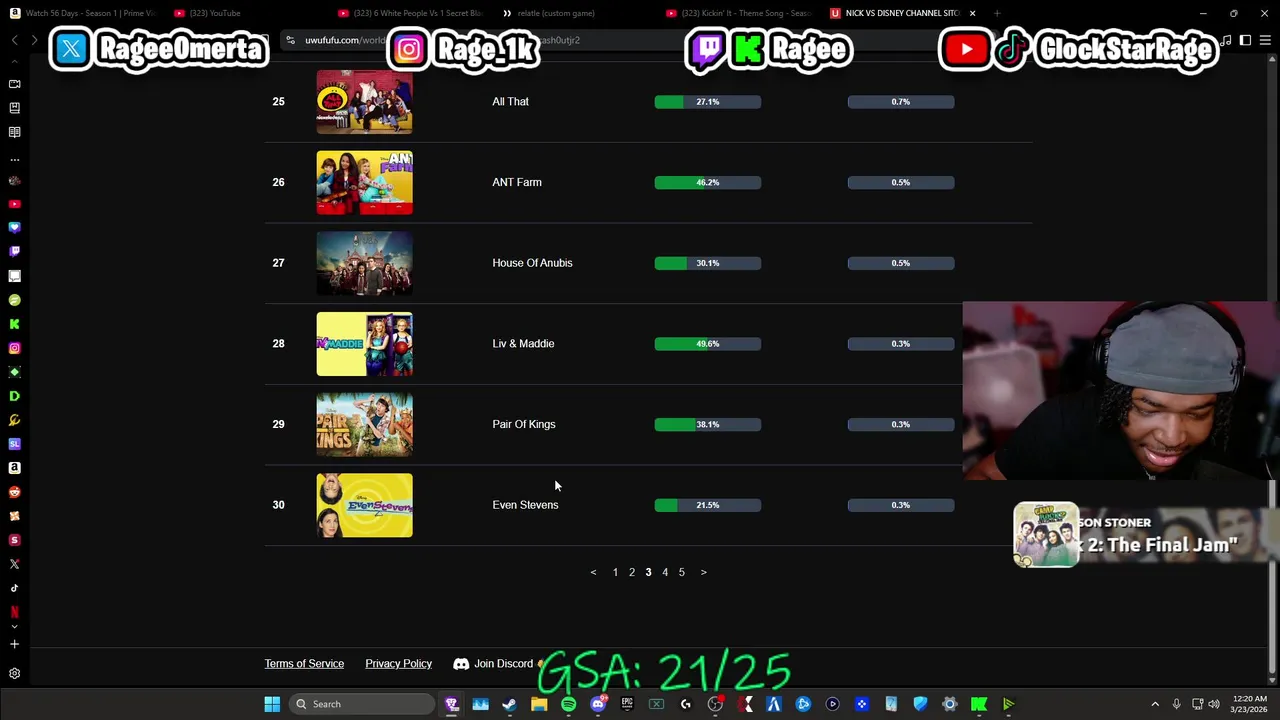Image resolution: width=1280 pixels, height=720 pixels.
Task: Click the ANT Farm 46.2% win-rate bar
Action: tap(708, 182)
